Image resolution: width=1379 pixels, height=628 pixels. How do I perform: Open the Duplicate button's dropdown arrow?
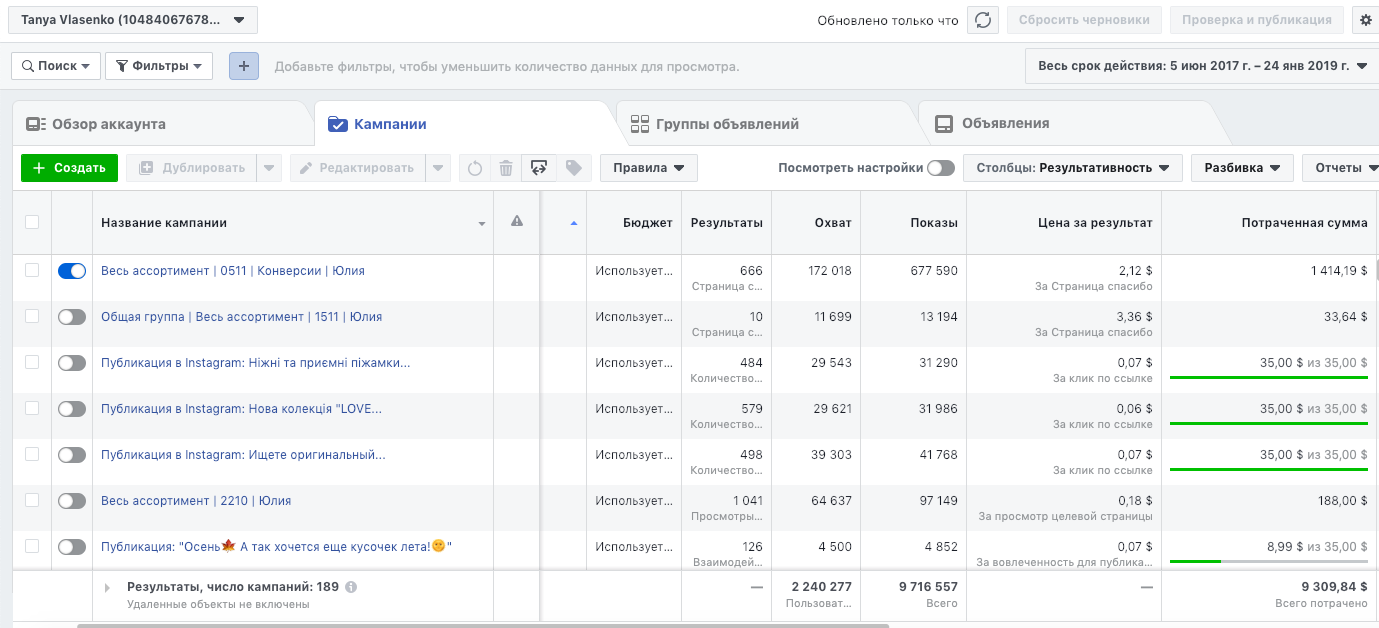269,168
